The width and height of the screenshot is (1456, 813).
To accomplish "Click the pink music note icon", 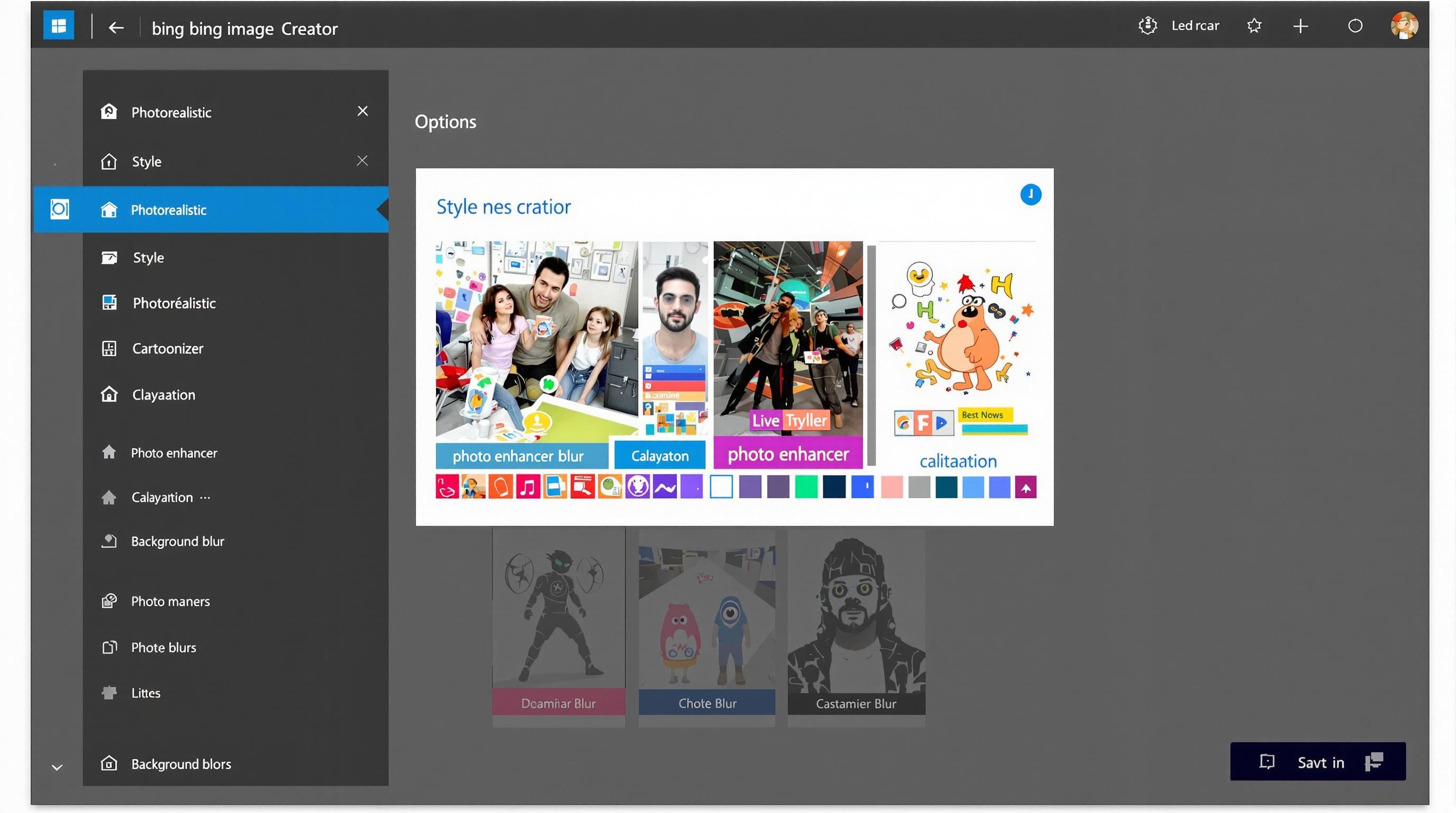I will click(528, 487).
